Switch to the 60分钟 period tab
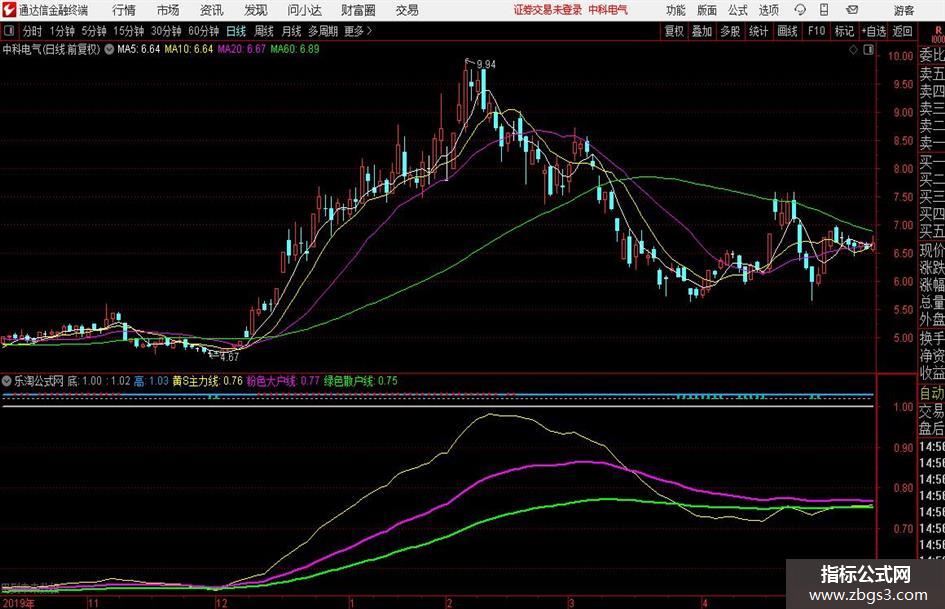Viewport: 945px width, 609px height. pyautogui.click(x=204, y=31)
